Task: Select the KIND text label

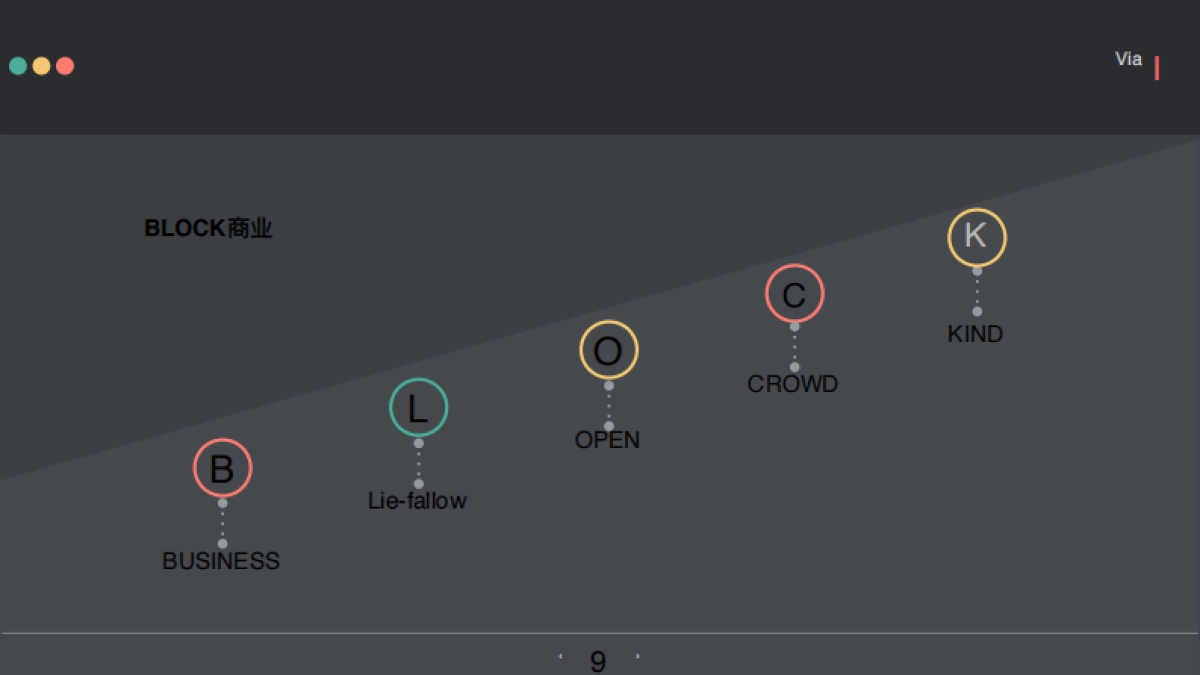Action: tap(975, 334)
